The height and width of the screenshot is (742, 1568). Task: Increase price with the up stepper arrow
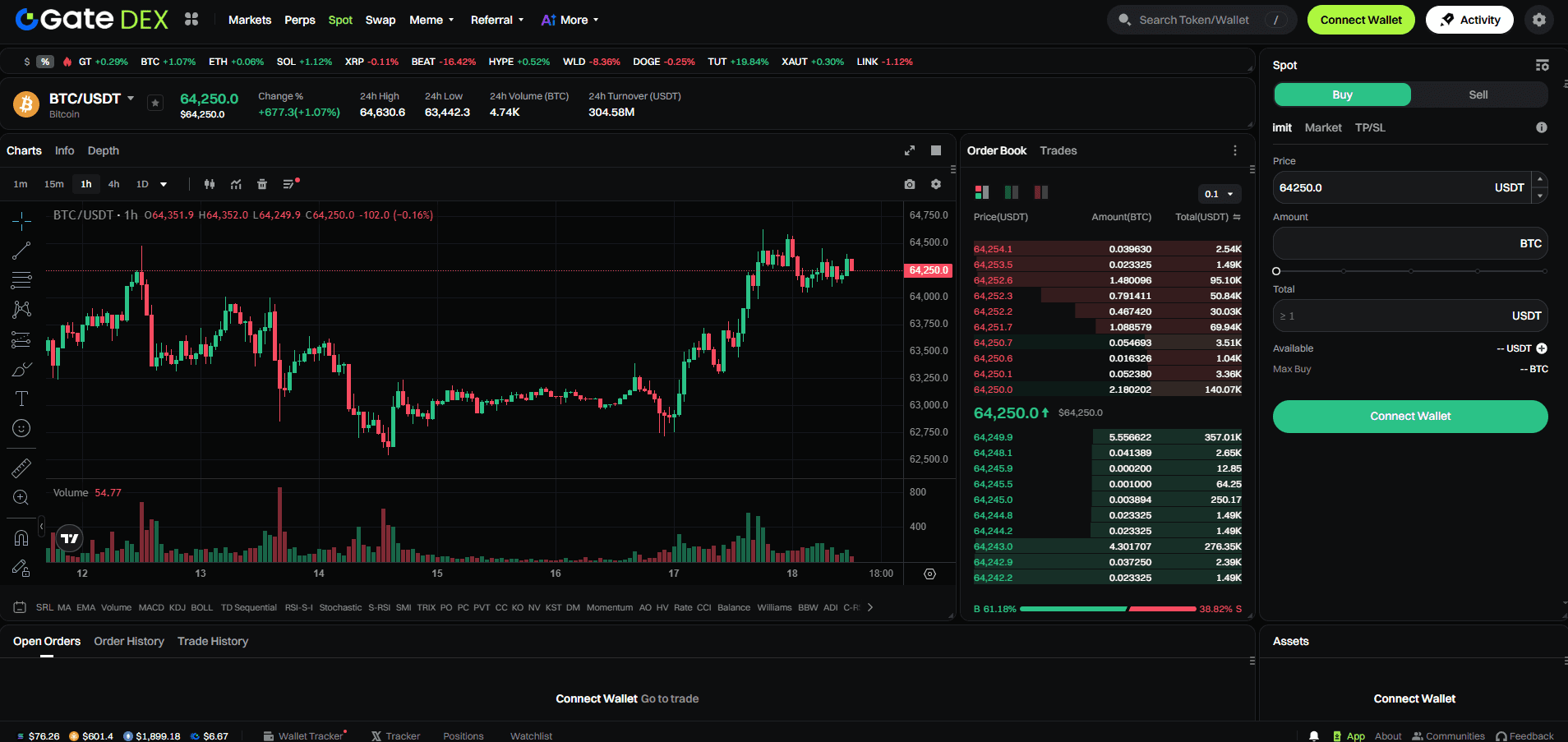[1540, 179]
